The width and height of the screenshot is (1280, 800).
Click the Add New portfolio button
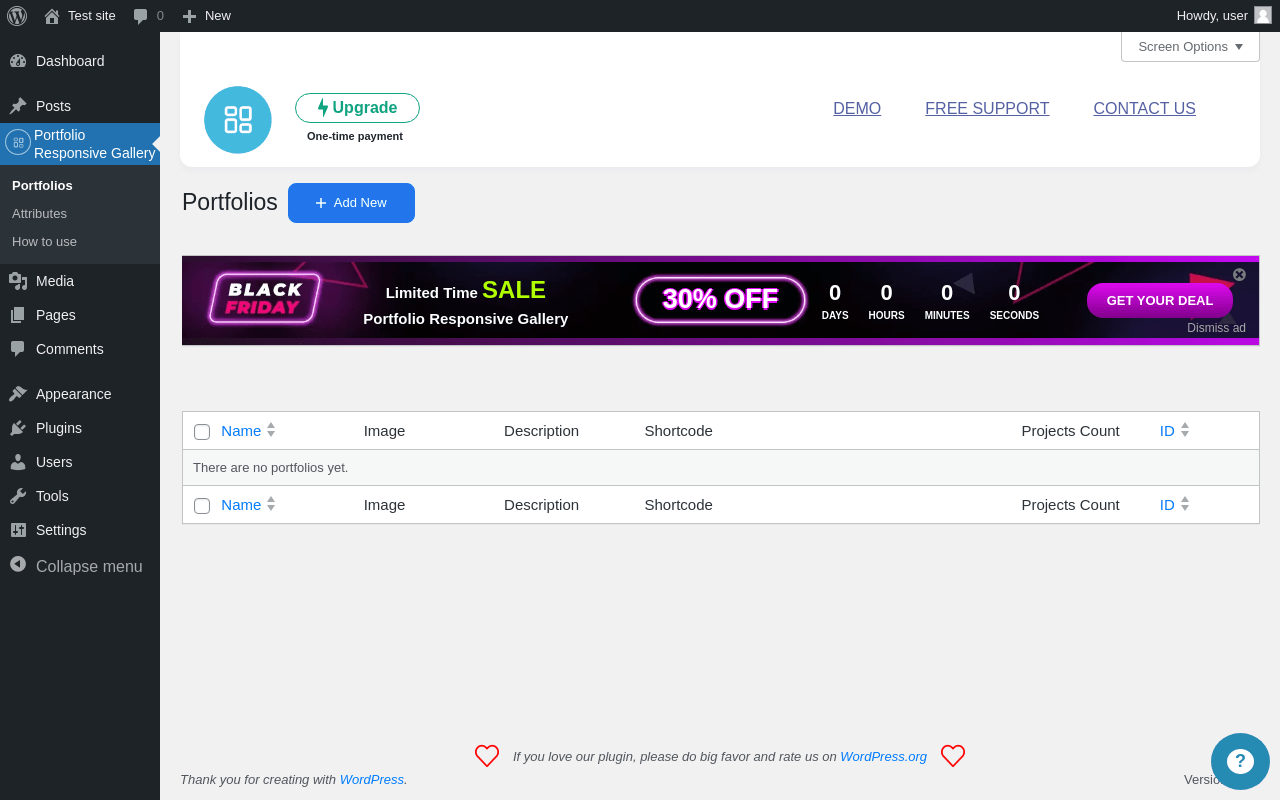pos(351,203)
